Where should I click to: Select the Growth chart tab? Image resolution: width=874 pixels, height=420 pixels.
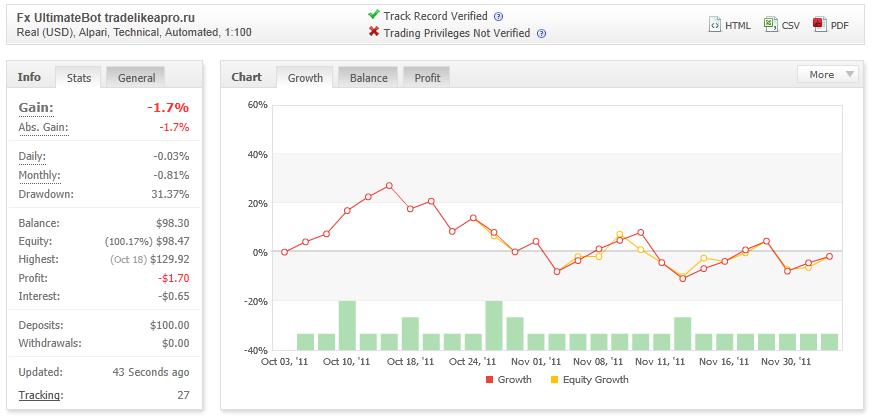305,78
